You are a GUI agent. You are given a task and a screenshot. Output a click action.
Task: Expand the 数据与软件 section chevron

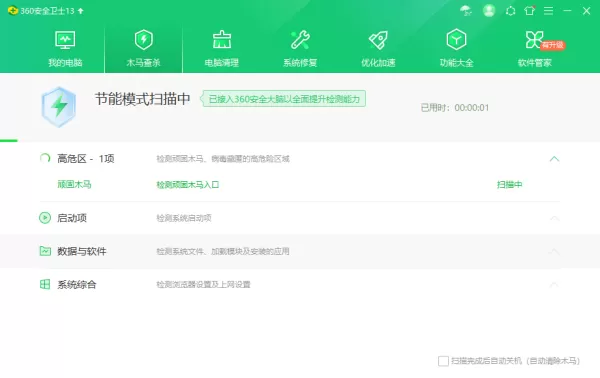(554, 251)
